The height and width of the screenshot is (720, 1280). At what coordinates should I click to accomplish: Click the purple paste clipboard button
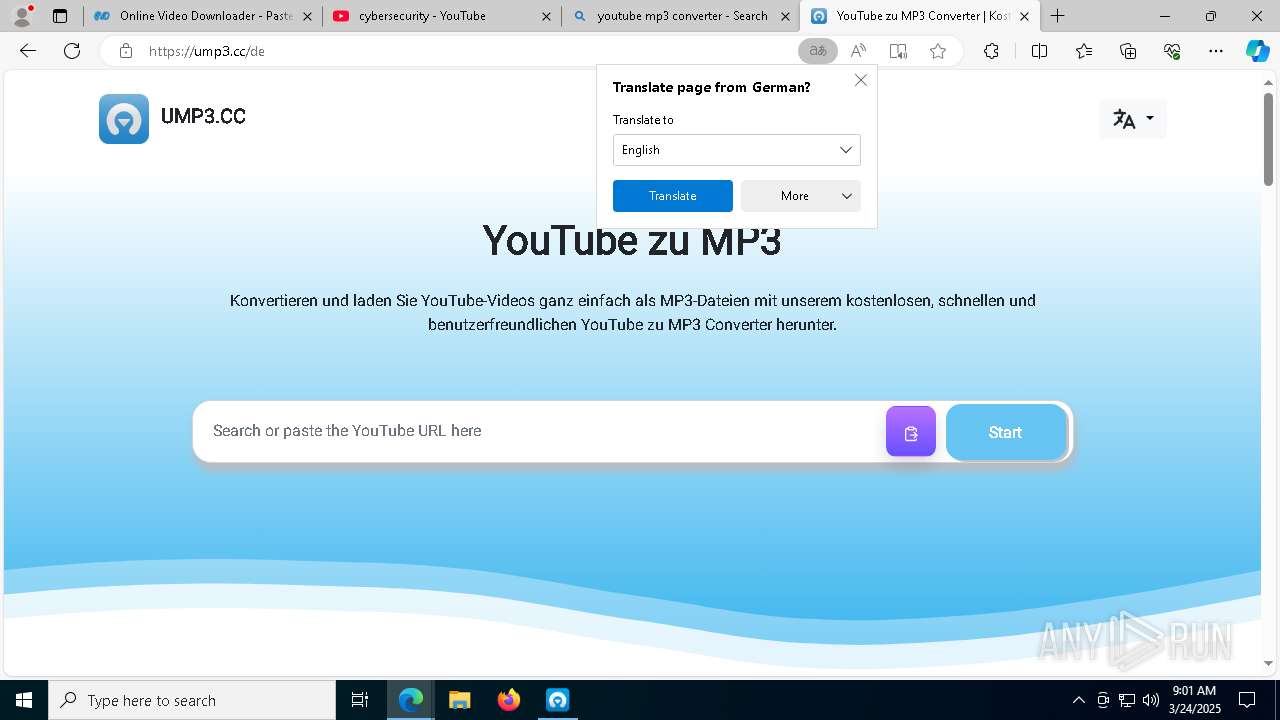pyautogui.click(x=911, y=432)
